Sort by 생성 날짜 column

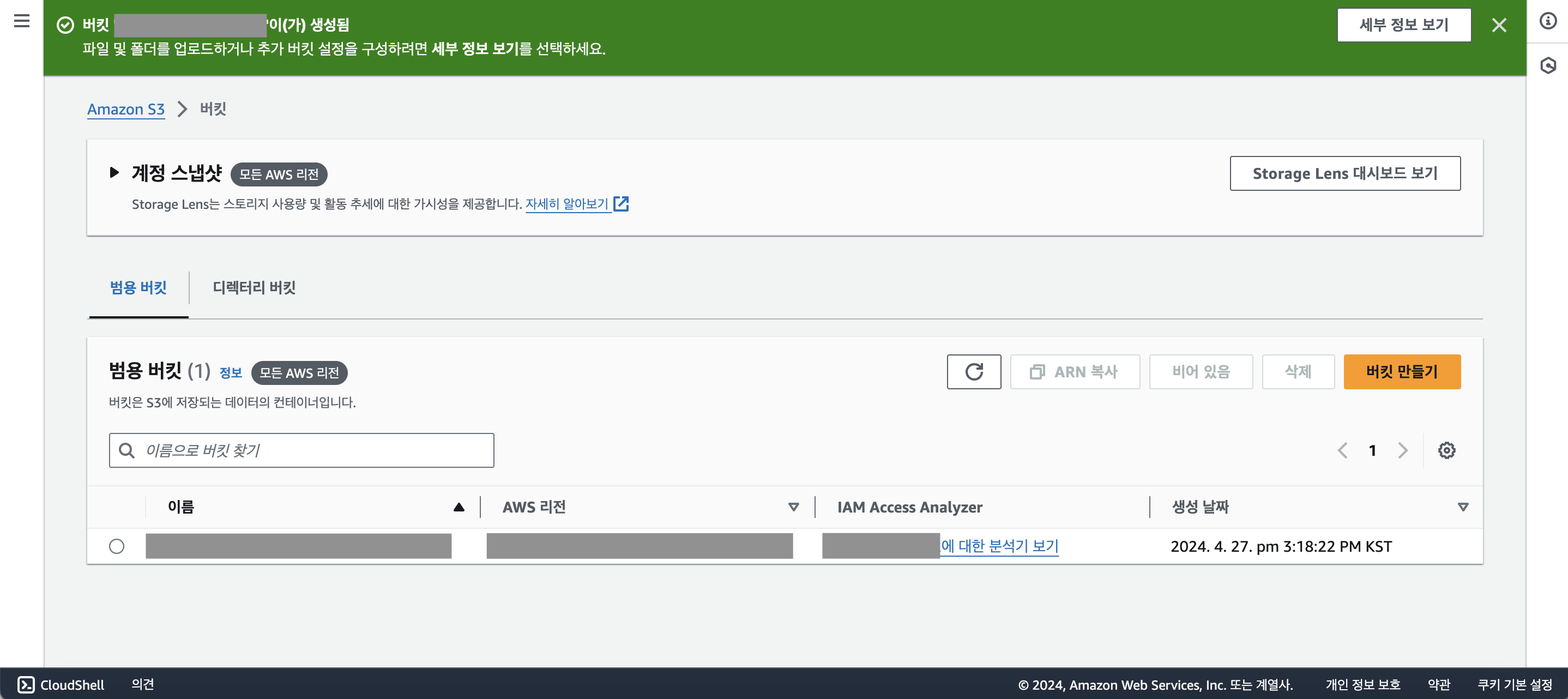pyautogui.click(x=1463, y=507)
